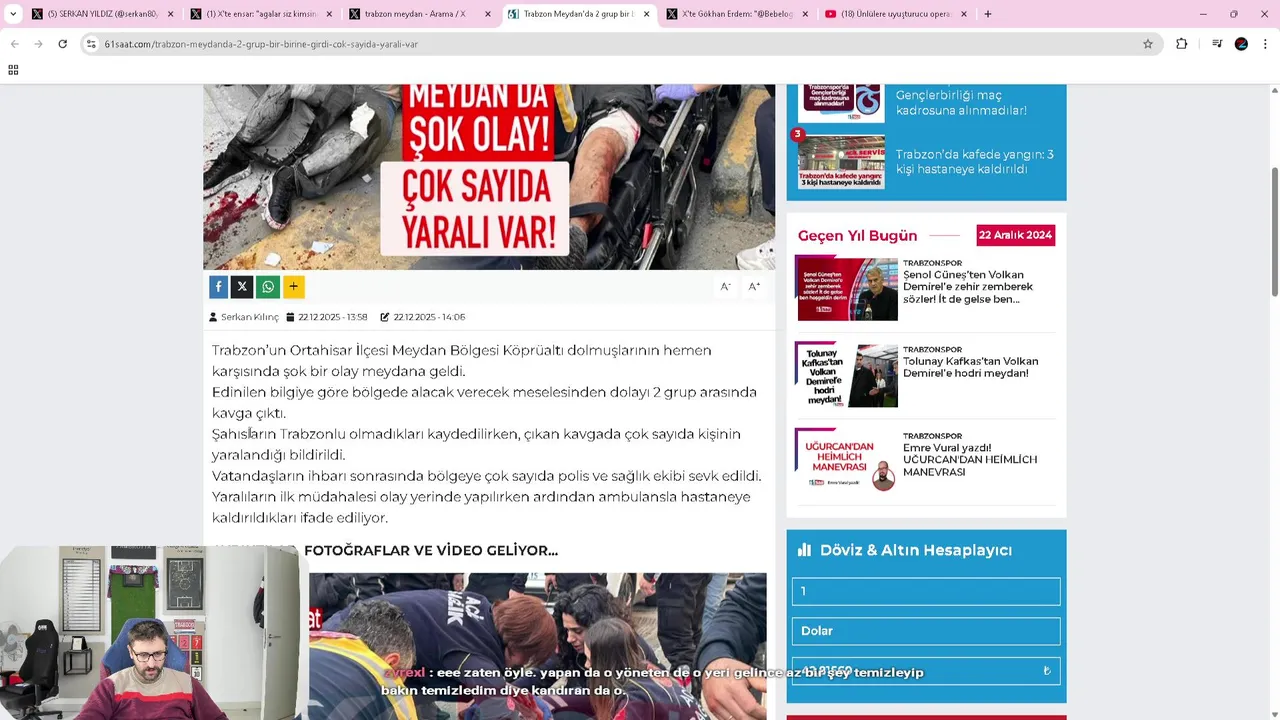The image size is (1280, 720).
Task: Expand the tab search dropdown
Action: pyautogui.click(x=13, y=14)
